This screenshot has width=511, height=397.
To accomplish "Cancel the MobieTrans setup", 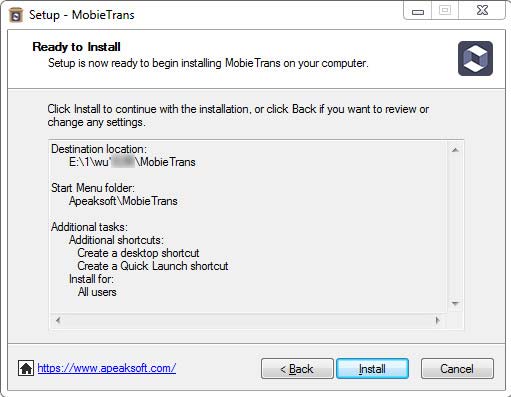I will point(457,369).
